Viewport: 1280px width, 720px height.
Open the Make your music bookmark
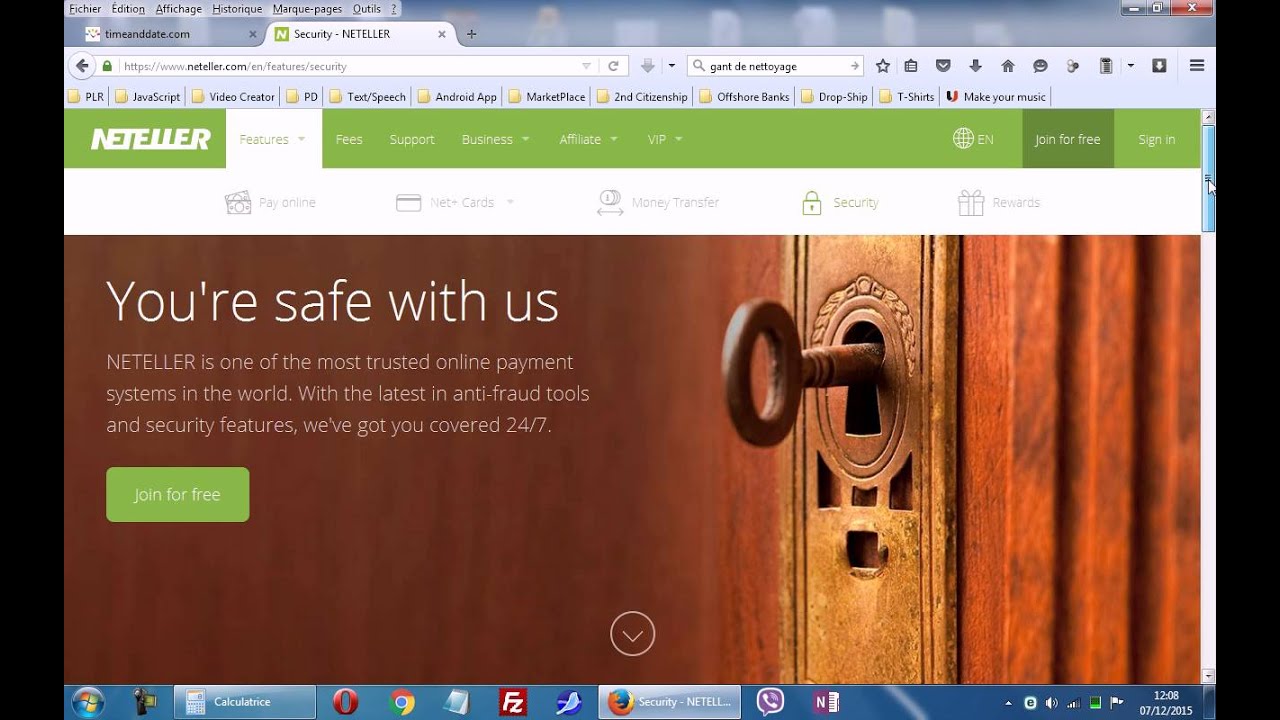(x=995, y=97)
